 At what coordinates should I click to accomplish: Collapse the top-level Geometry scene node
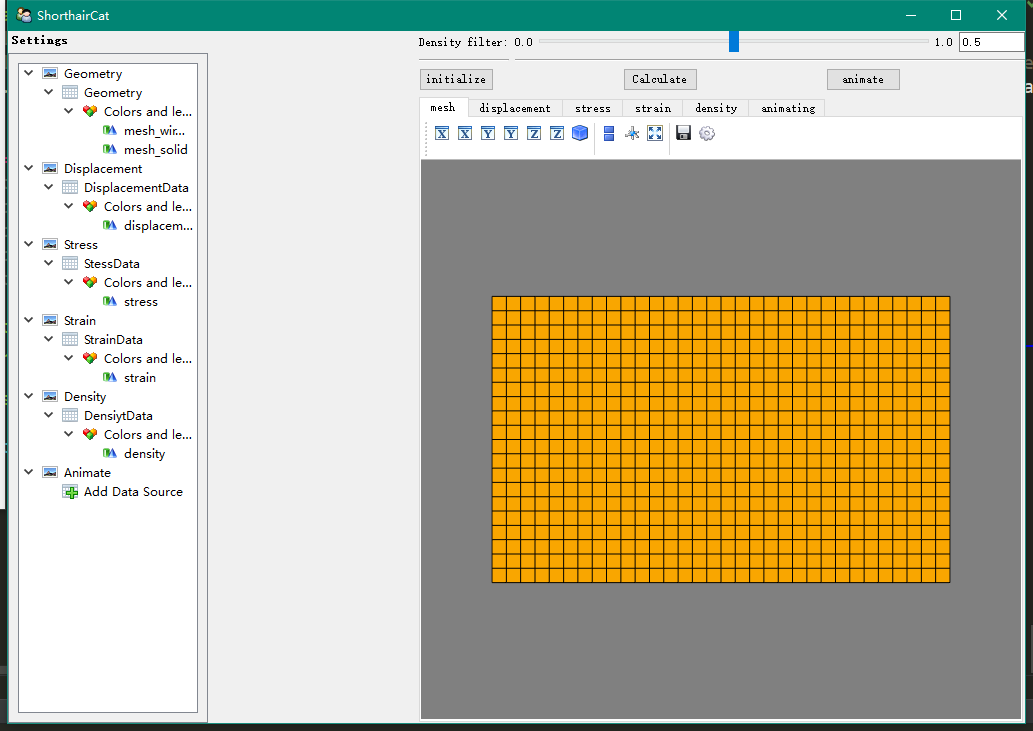coord(28,73)
